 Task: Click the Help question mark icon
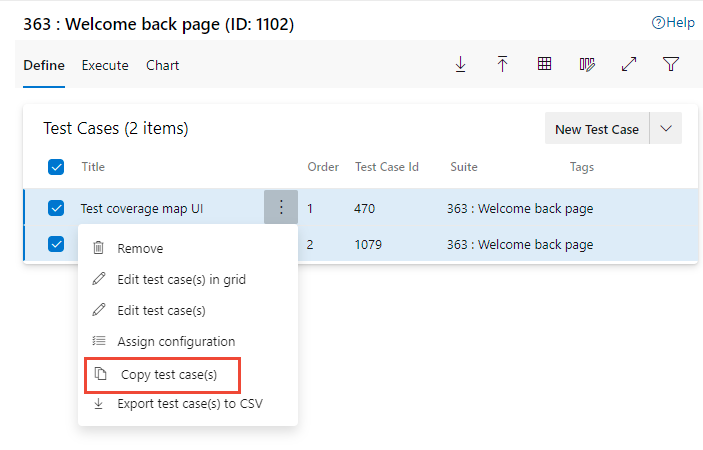coord(658,22)
